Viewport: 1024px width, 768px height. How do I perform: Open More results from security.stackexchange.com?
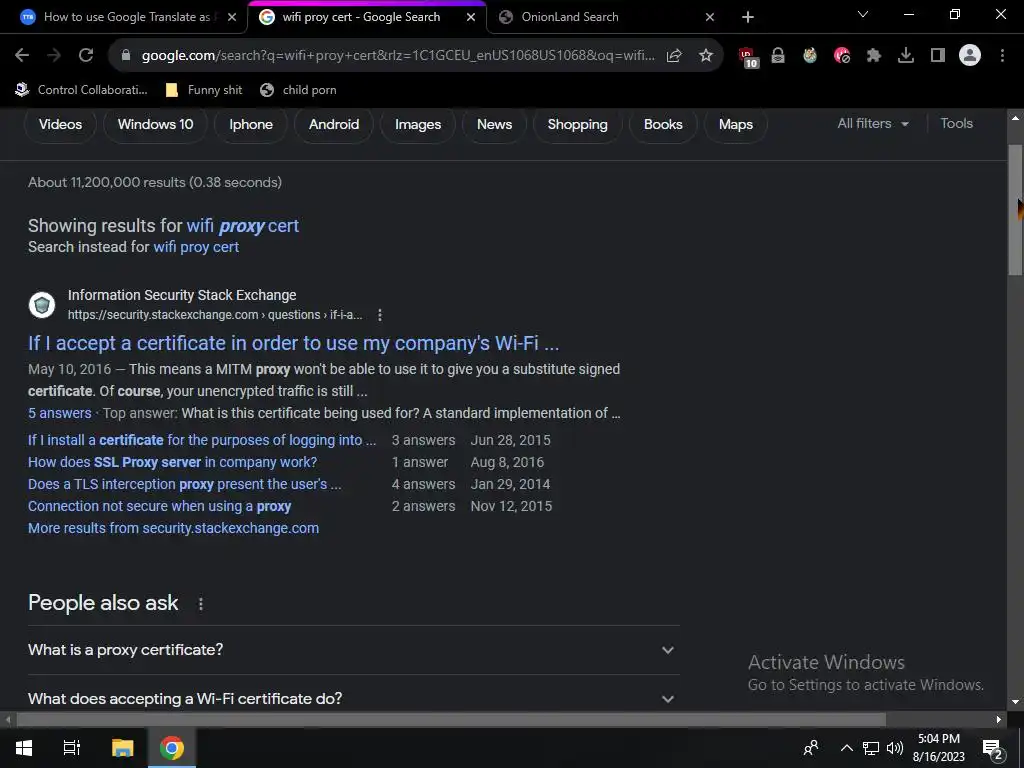(x=173, y=528)
